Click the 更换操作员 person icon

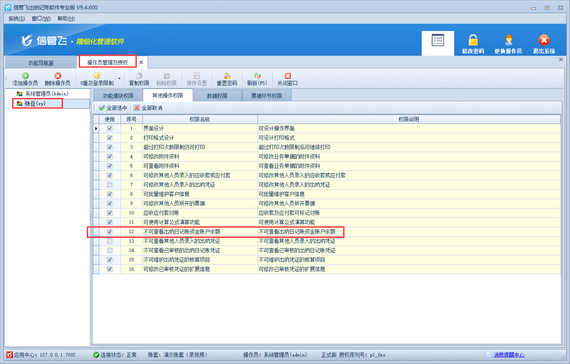pyautogui.click(x=508, y=40)
